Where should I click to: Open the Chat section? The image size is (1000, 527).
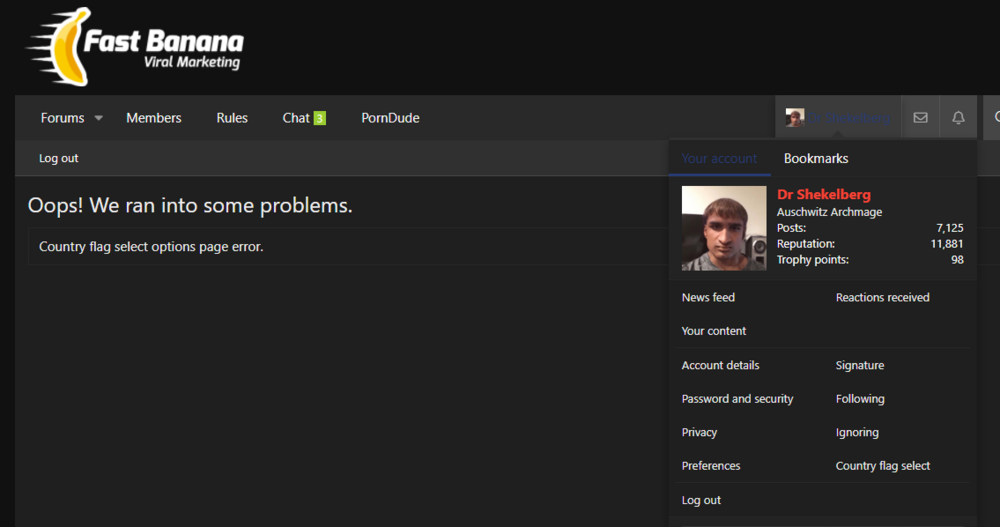[296, 118]
